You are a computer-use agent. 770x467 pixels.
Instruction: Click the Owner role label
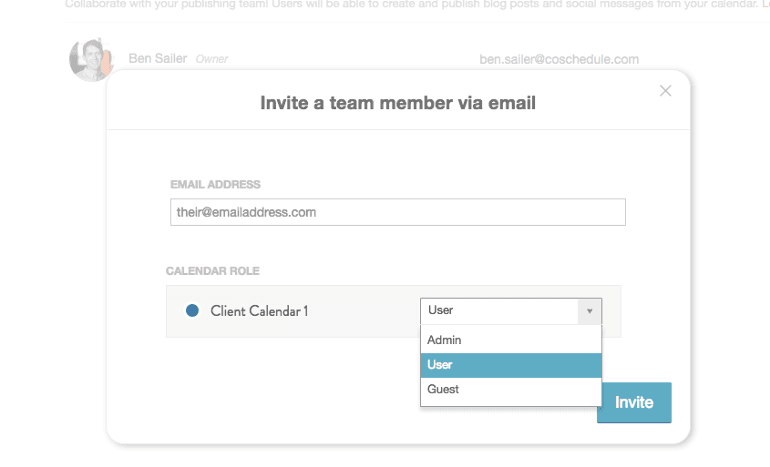pyautogui.click(x=212, y=59)
